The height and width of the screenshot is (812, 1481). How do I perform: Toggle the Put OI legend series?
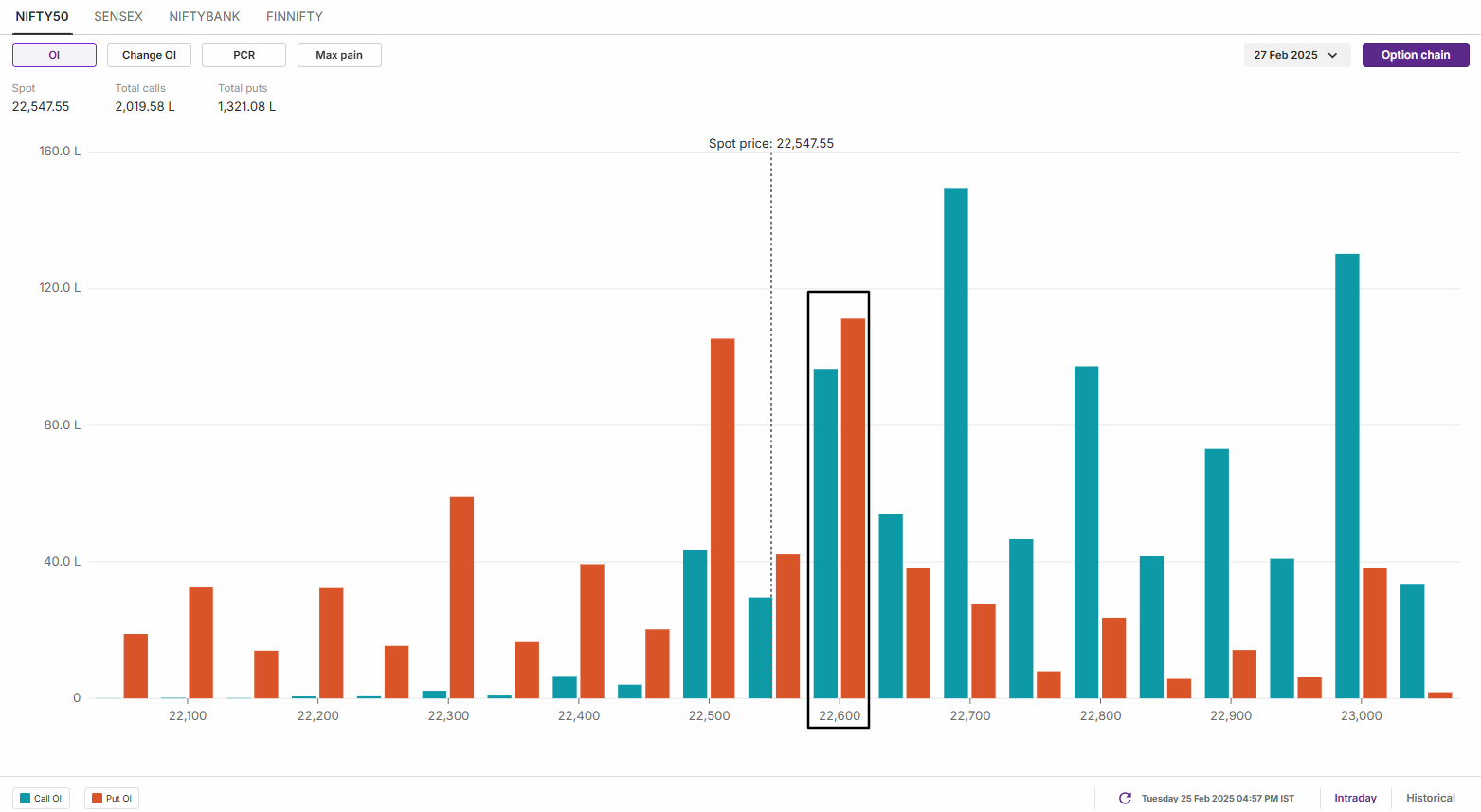(x=112, y=799)
